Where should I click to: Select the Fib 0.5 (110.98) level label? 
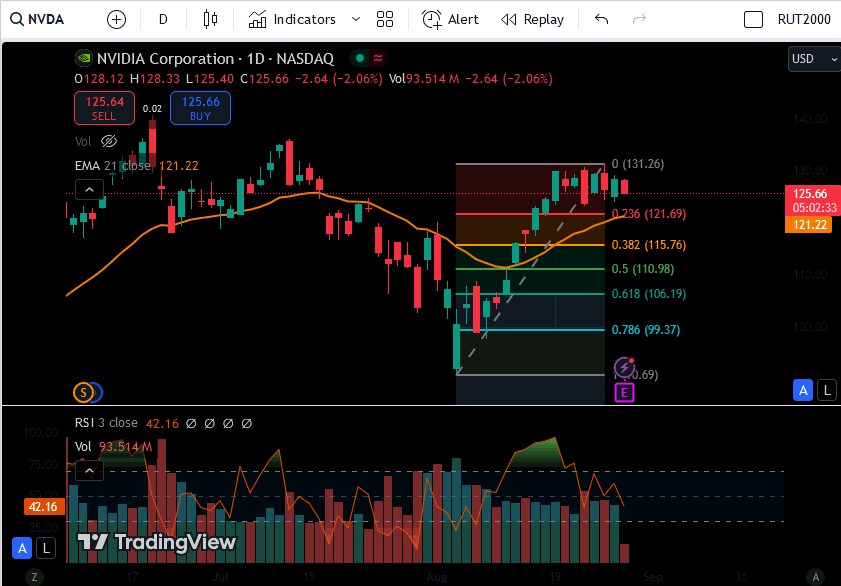[643, 269]
